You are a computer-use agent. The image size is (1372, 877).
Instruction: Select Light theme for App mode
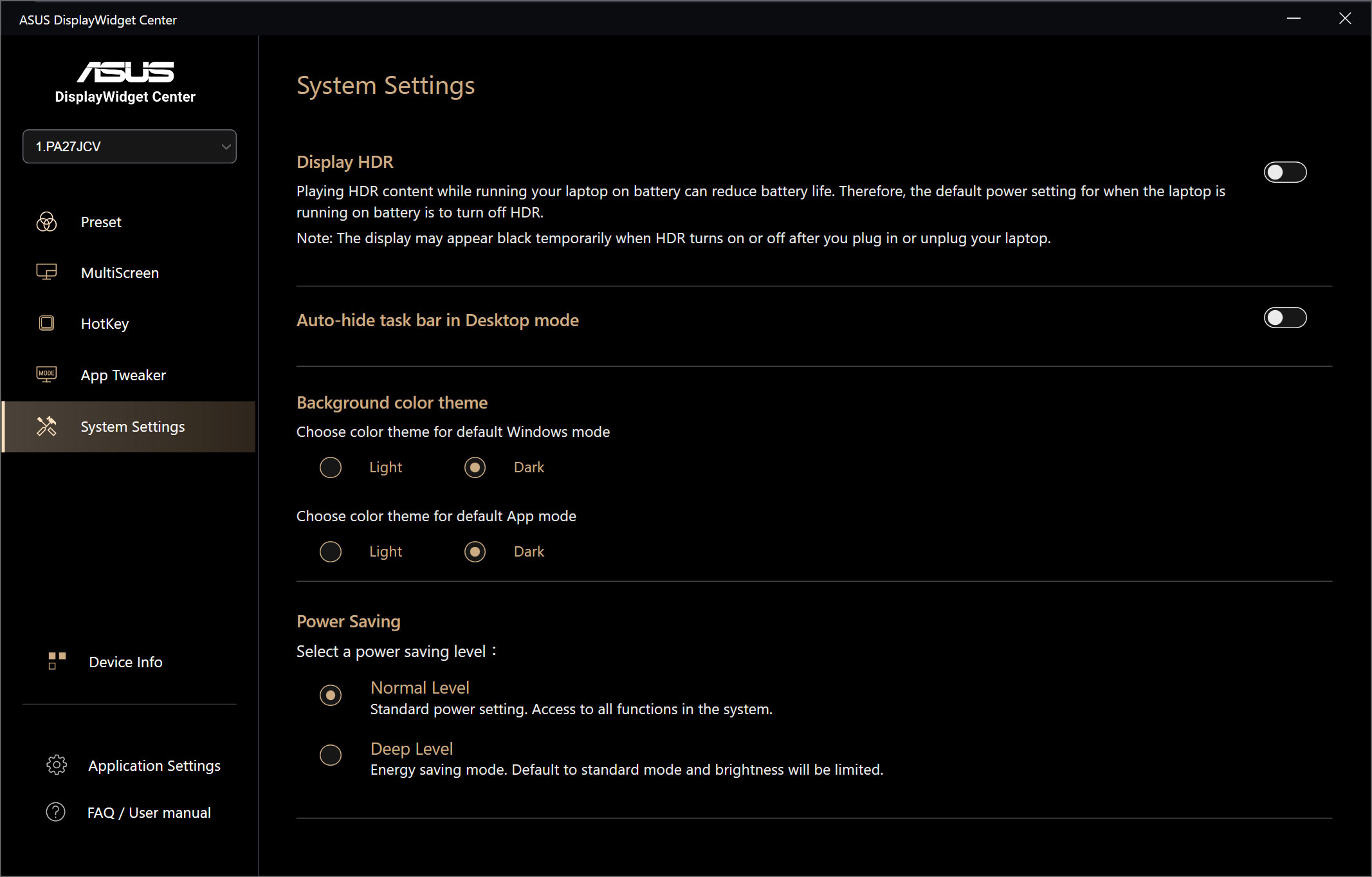point(331,551)
